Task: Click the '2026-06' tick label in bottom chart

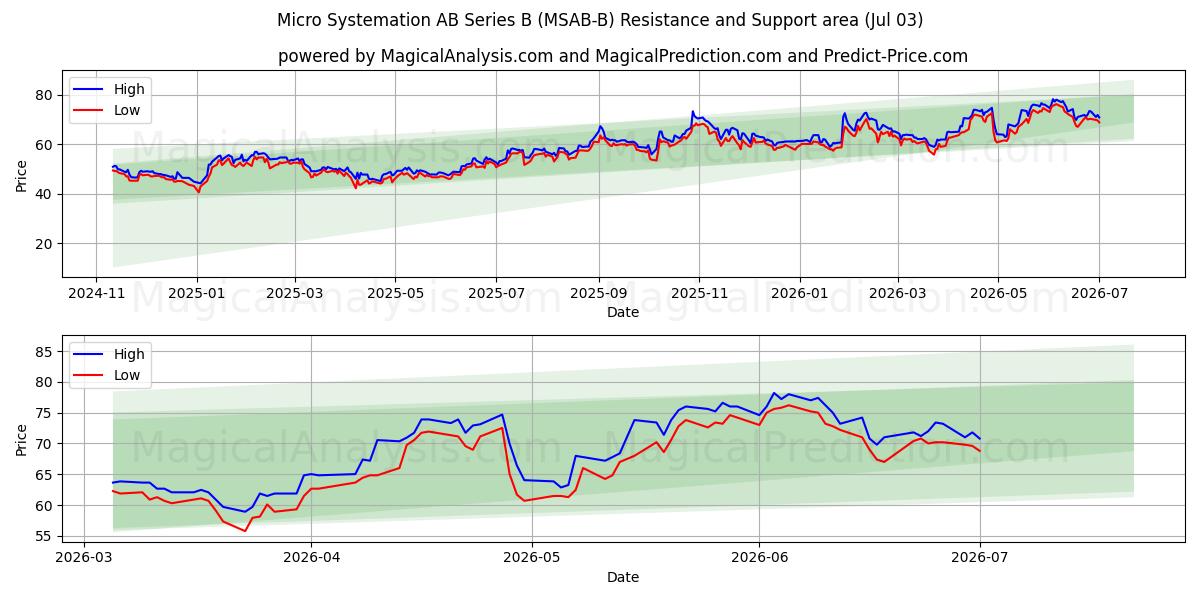Action: click(759, 559)
